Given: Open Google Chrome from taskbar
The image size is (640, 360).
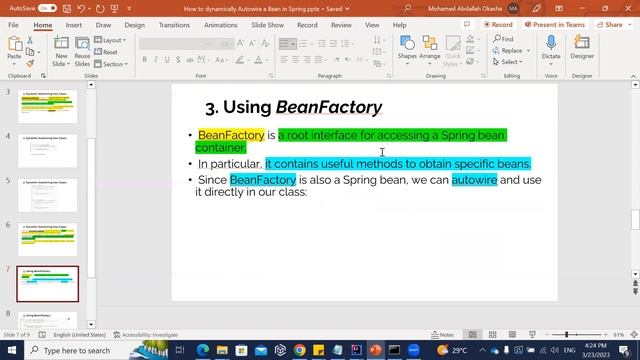Looking at the screenshot, I should 300,350.
